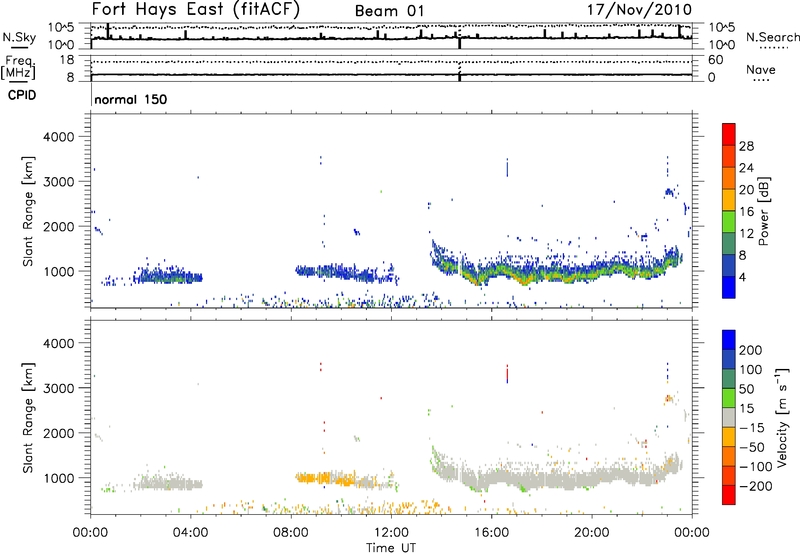The image size is (800, 554).
Task: Click the "Power [dB]" colorbar title
Action: pos(763,211)
